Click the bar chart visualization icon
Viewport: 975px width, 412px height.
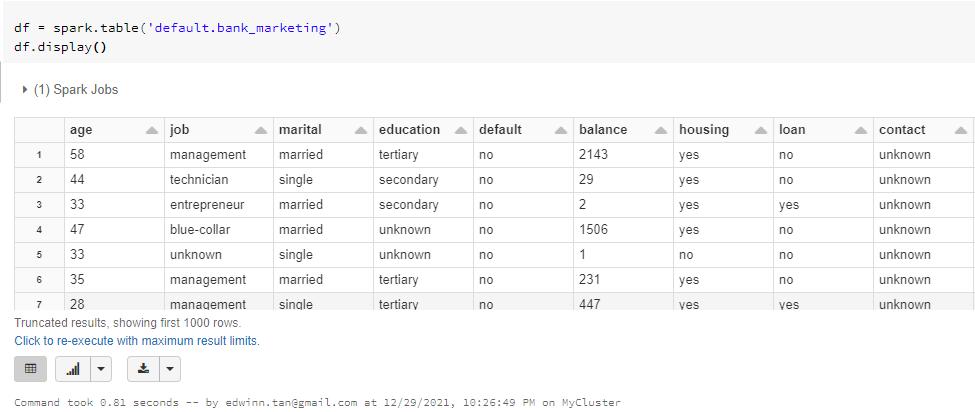(x=72, y=369)
